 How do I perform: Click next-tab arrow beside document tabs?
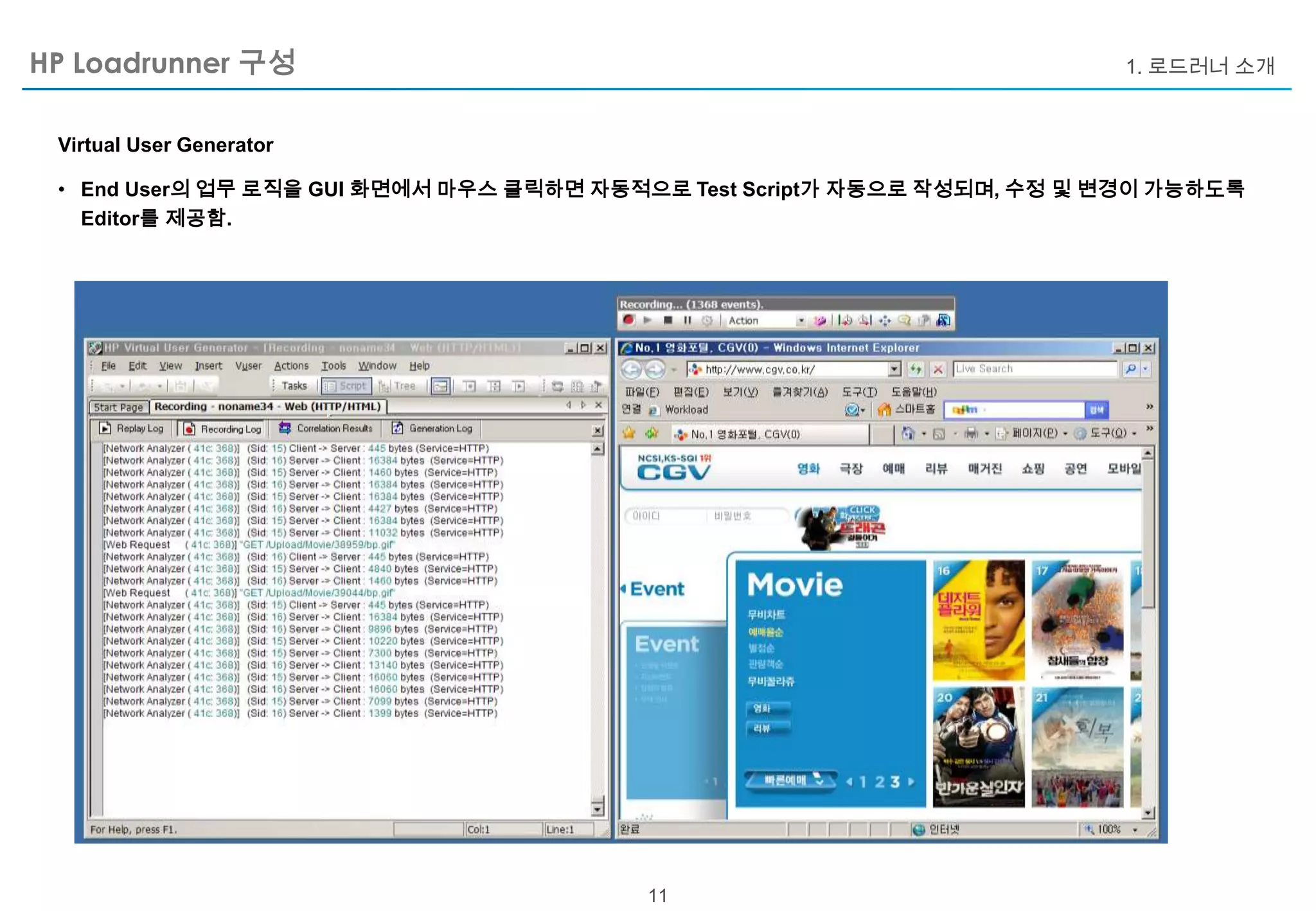coord(583,405)
